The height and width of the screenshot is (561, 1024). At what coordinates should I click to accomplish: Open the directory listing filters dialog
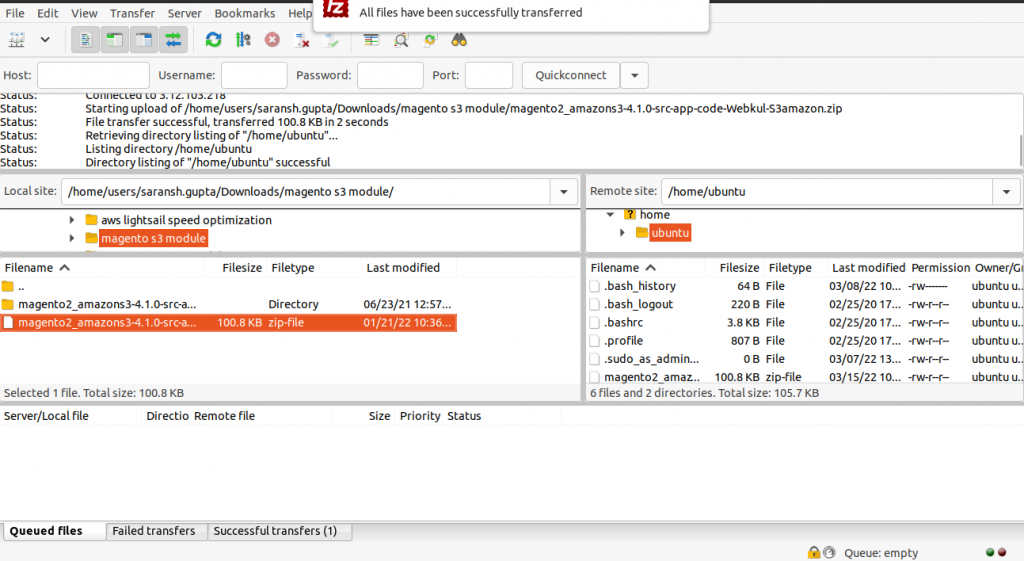372,40
